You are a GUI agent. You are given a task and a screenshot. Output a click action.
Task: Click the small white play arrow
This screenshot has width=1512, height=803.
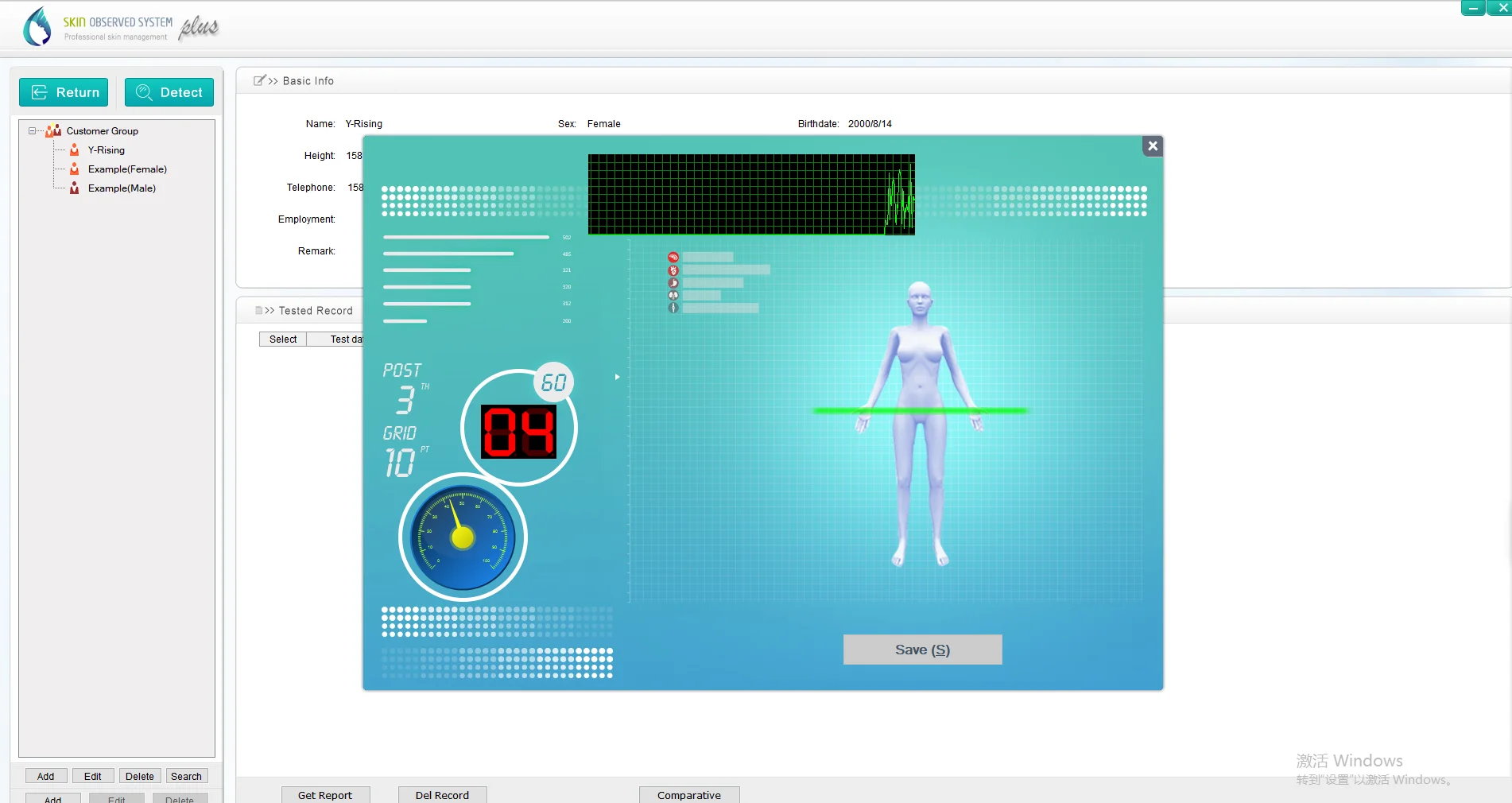[x=617, y=377]
